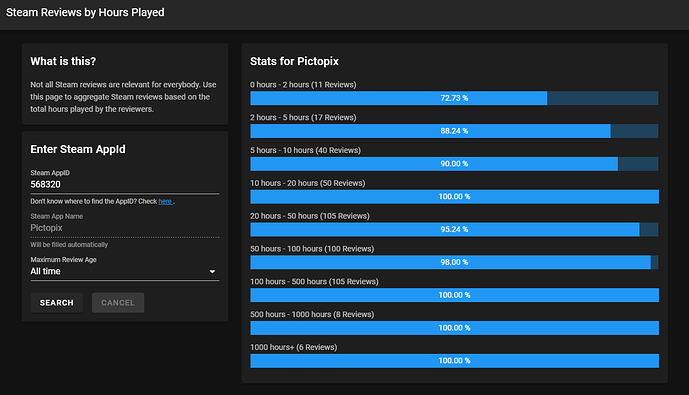Click the 100 hours - 500 hours bar

click(x=454, y=295)
